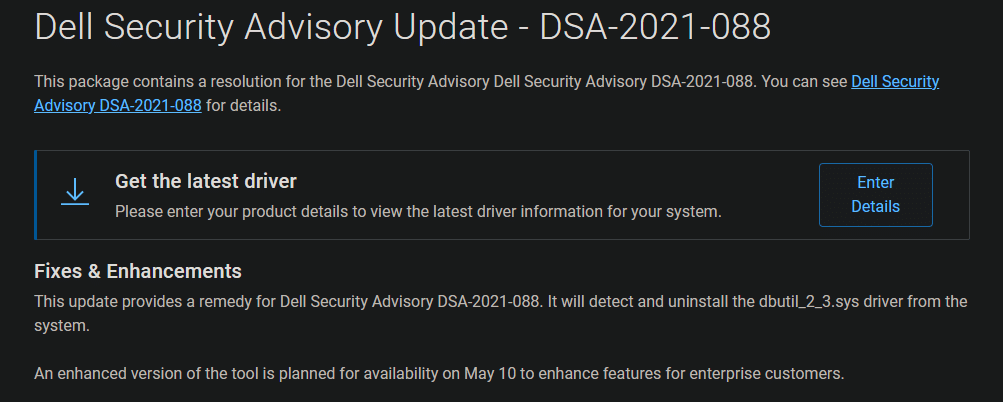
Task: Click the blue accent bar of driver banner
Action: [x=36, y=195]
